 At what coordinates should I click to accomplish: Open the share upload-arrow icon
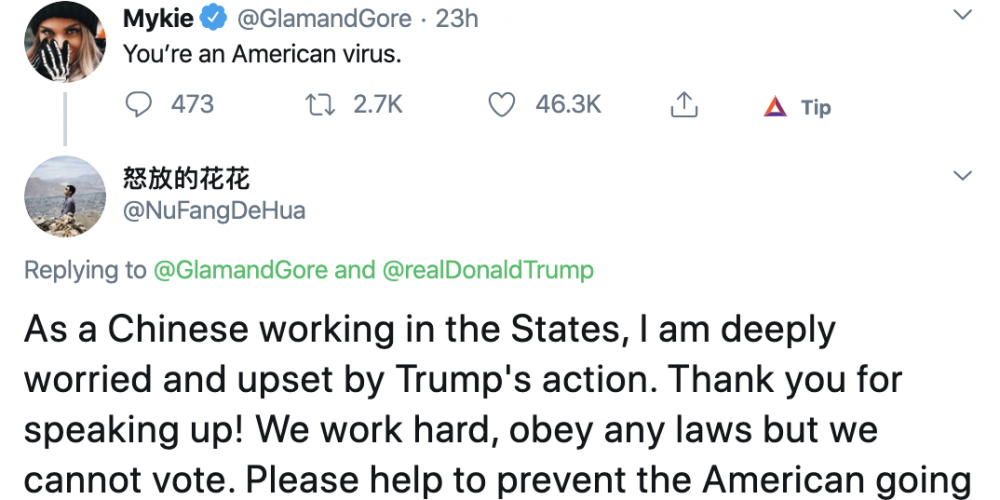point(684,104)
